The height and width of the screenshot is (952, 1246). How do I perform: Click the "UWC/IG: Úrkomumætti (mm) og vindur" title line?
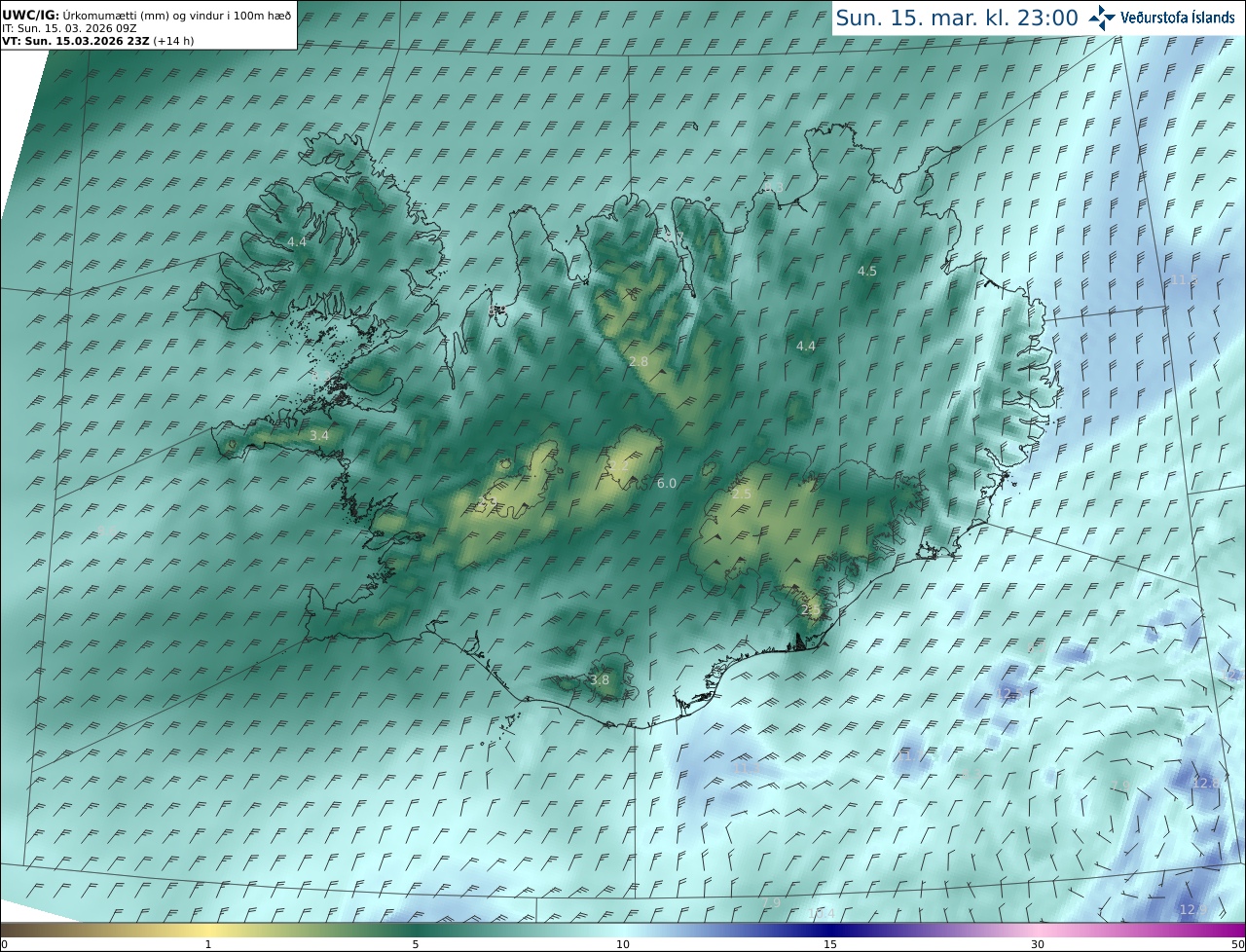coord(147,17)
